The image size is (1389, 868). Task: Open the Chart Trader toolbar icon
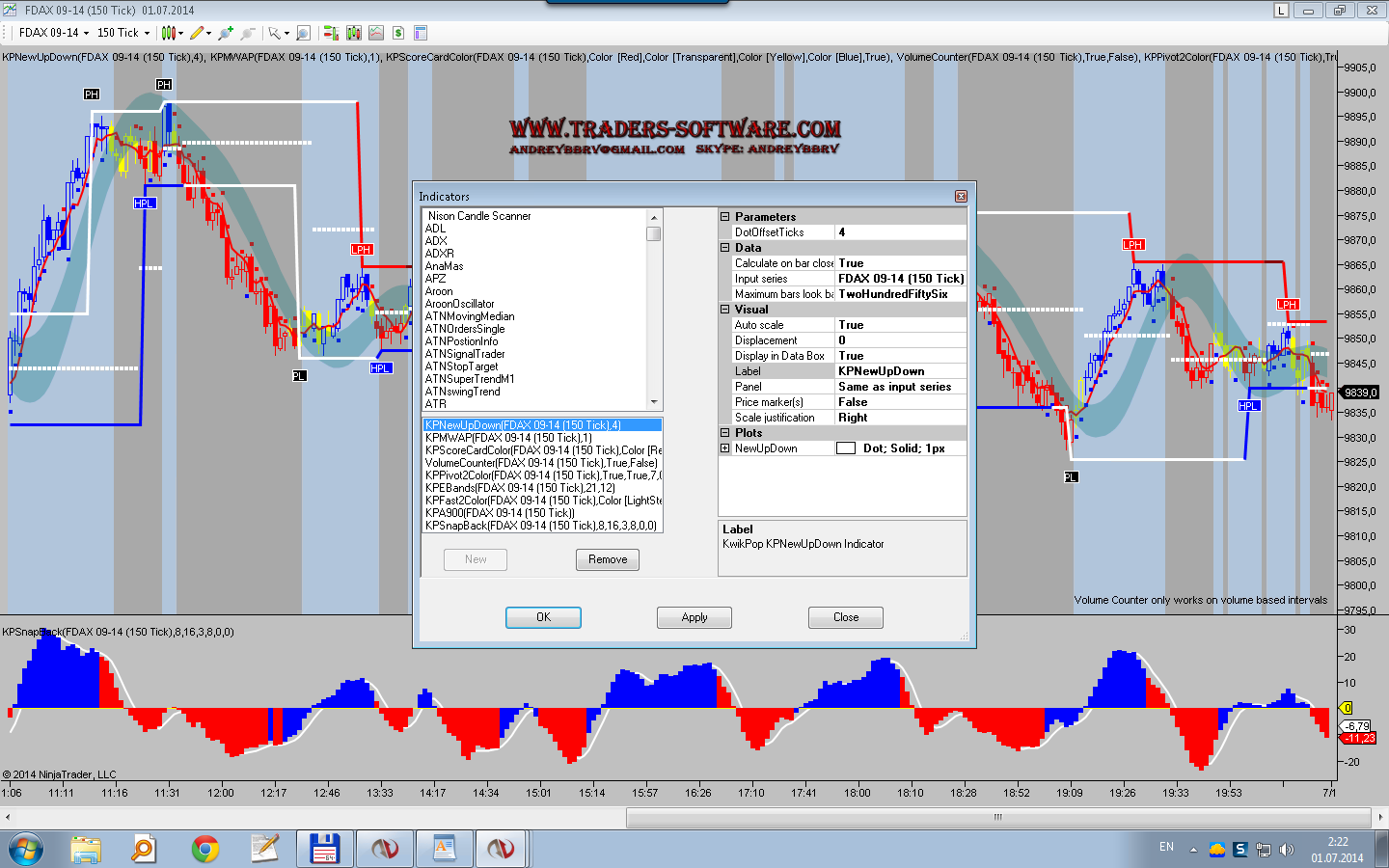pyautogui.click(x=331, y=33)
